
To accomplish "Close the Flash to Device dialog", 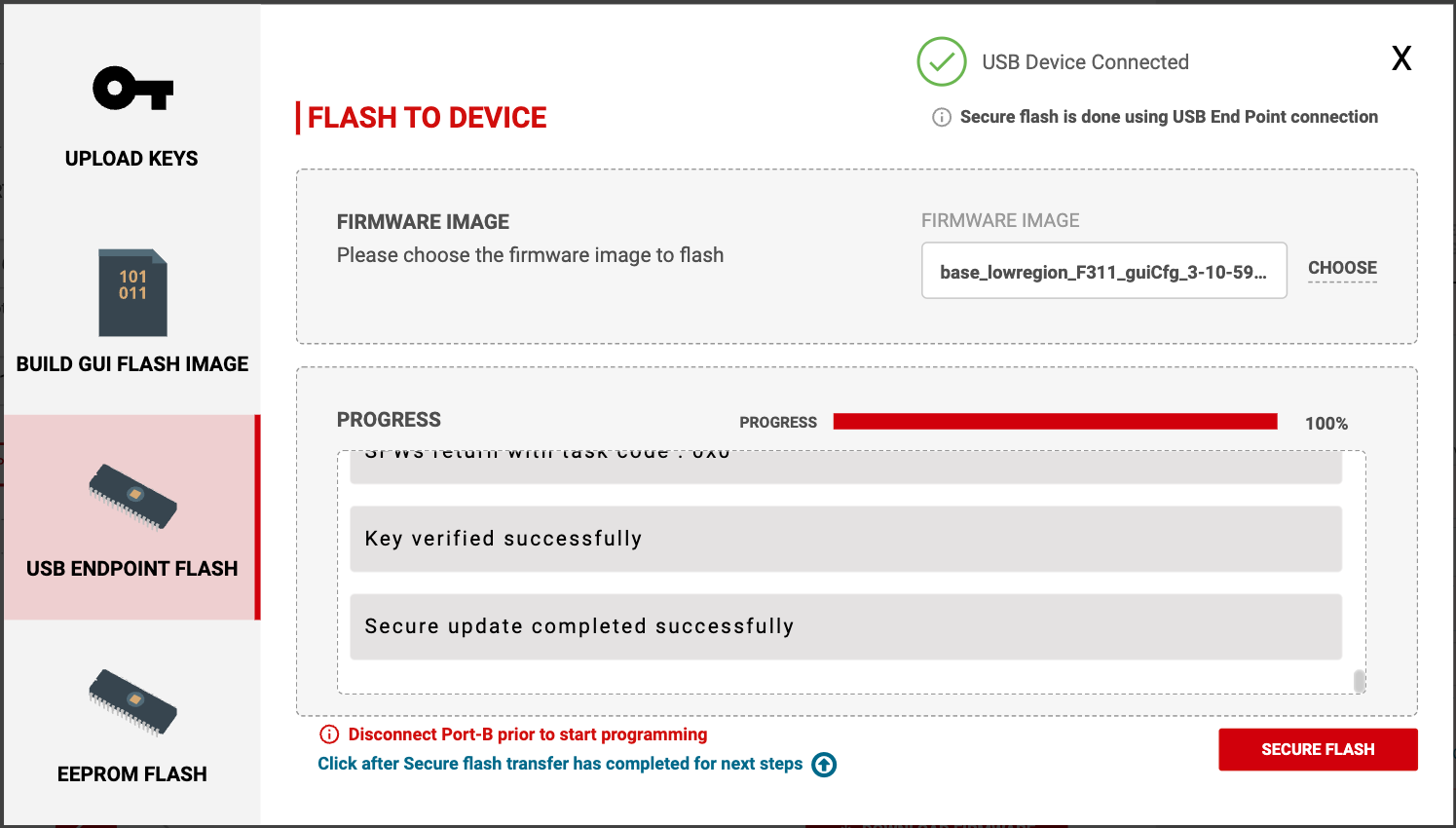I will (1401, 58).
